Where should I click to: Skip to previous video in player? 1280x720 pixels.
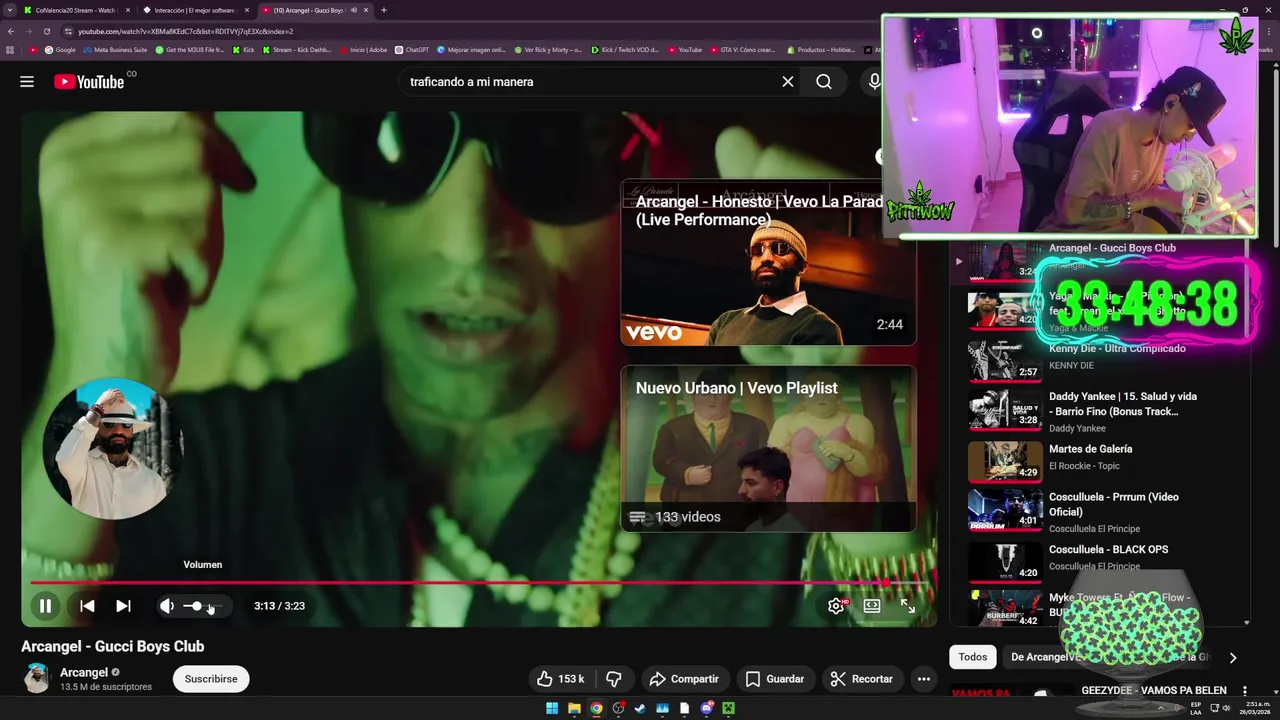pyautogui.click(x=87, y=606)
